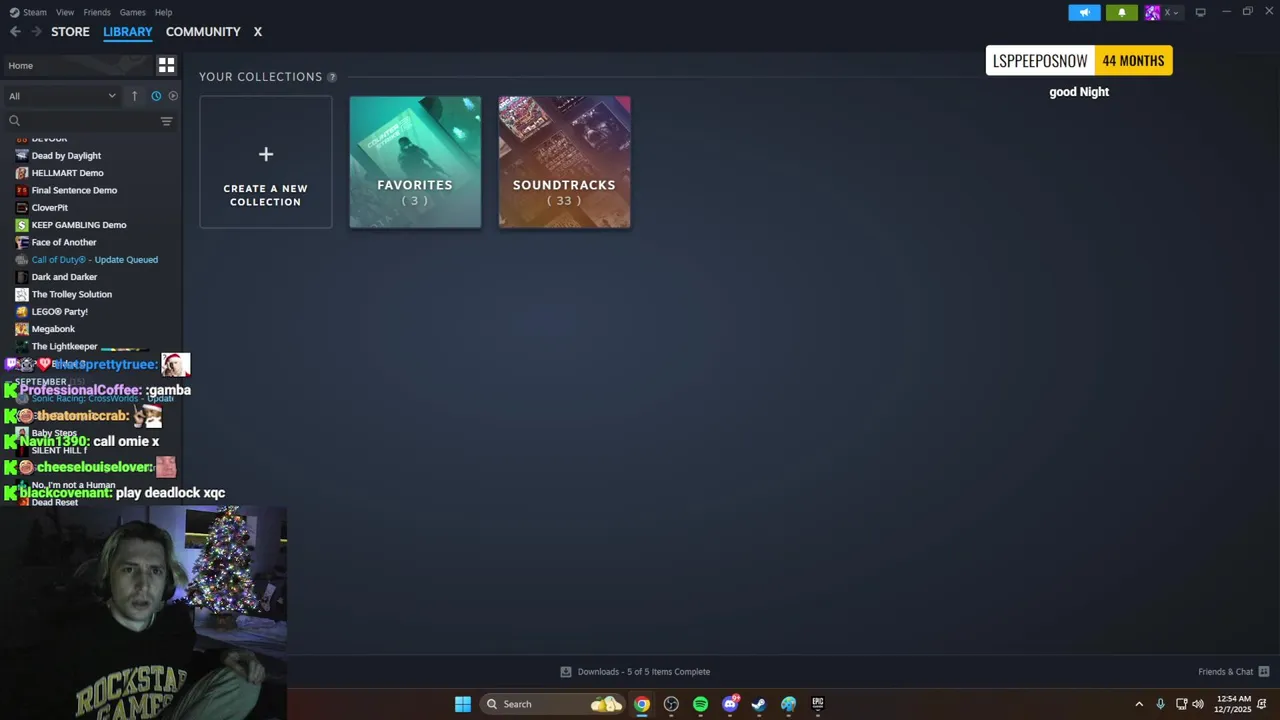Expand the account name dropdown arrow
The height and width of the screenshot is (720, 1280).
point(1175,13)
